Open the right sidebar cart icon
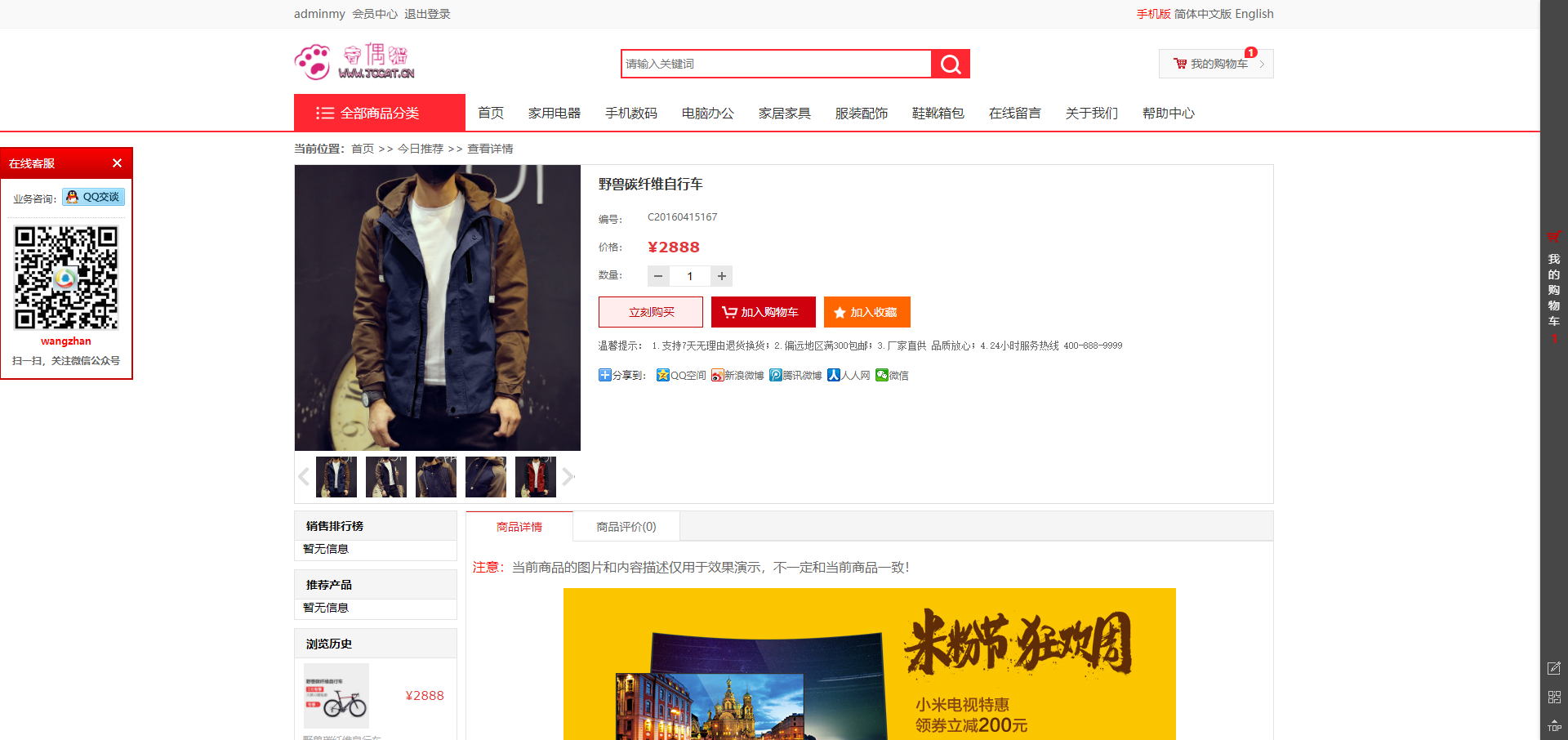 click(1554, 236)
